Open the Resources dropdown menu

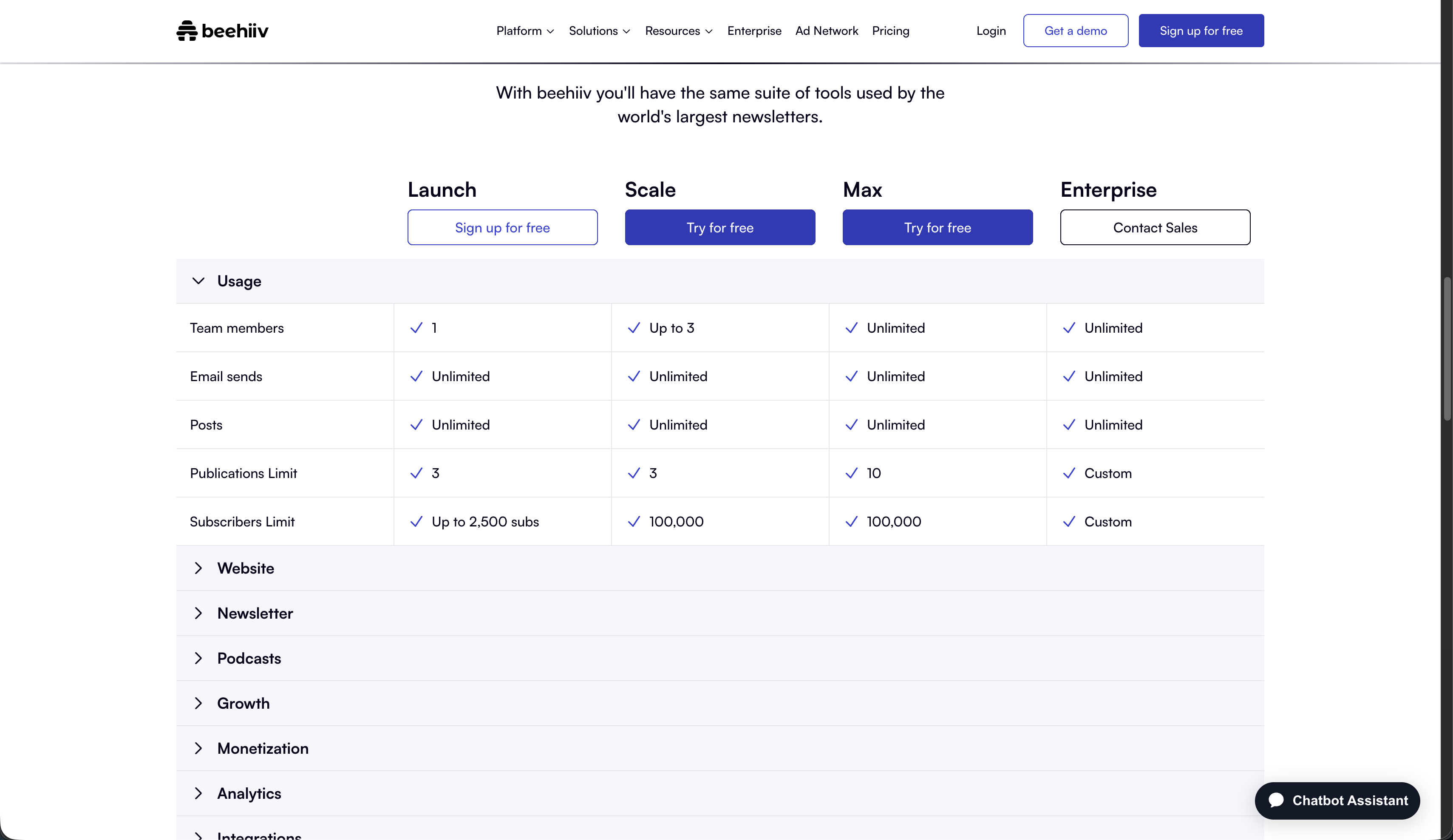[x=679, y=31]
